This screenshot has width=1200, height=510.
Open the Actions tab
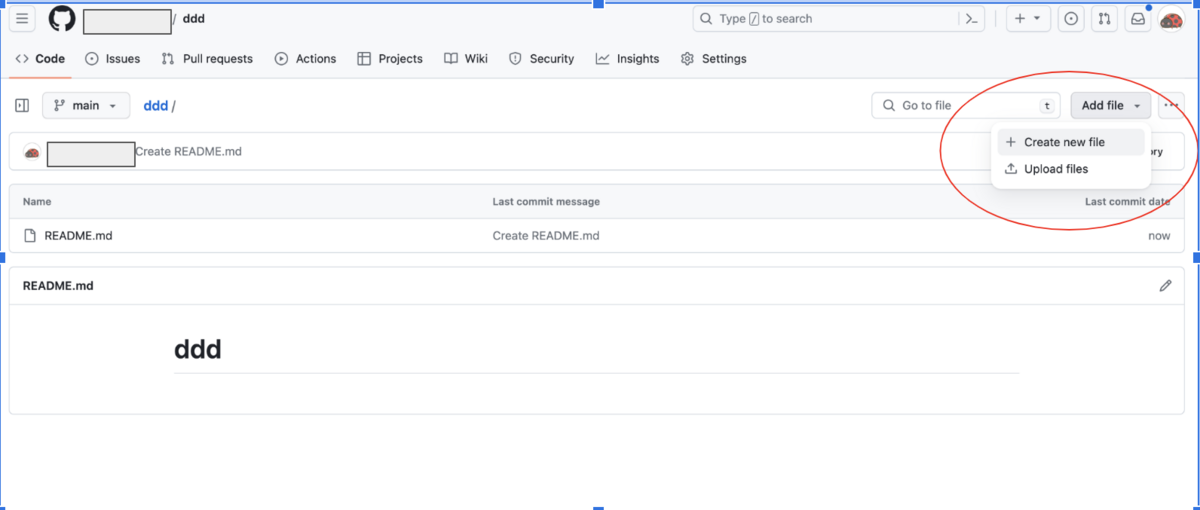pos(306,59)
